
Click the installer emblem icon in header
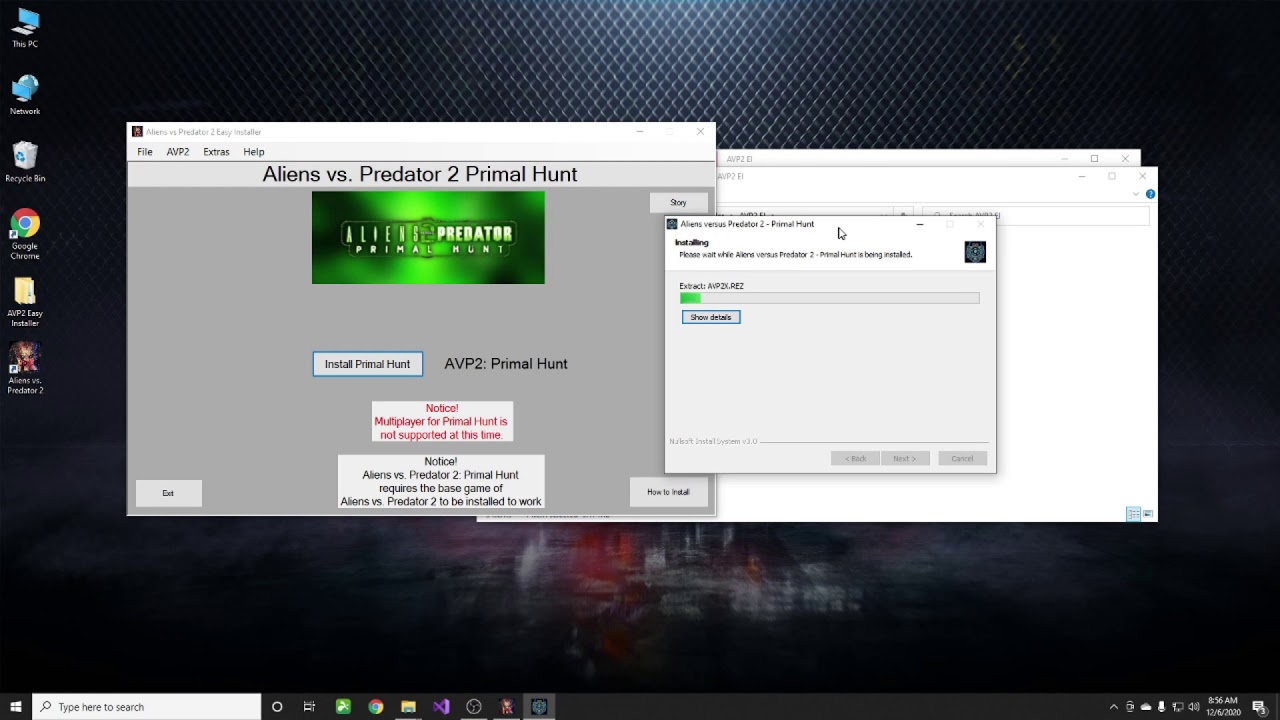[975, 252]
